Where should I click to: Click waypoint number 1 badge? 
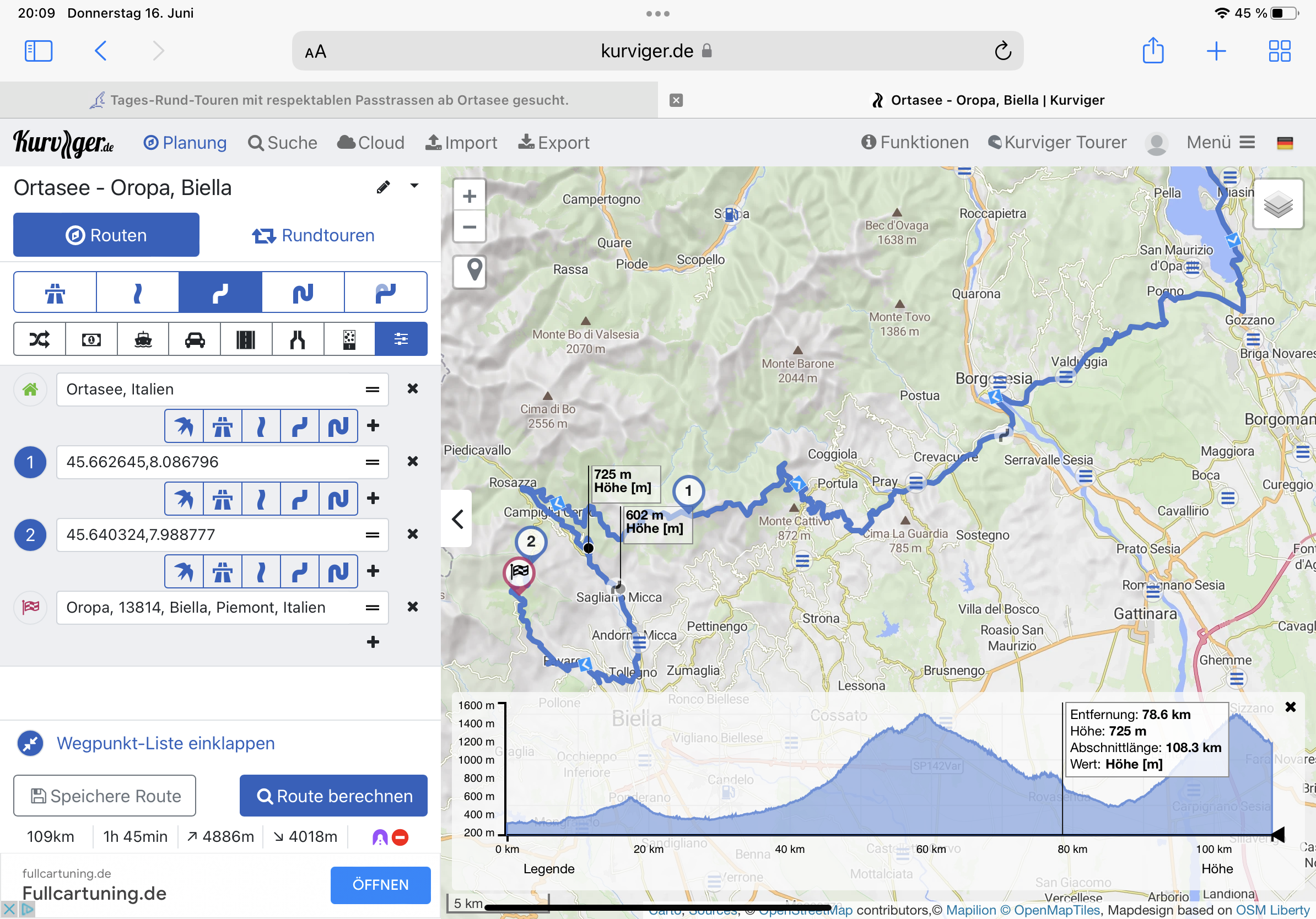pyautogui.click(x=30, y=462)
